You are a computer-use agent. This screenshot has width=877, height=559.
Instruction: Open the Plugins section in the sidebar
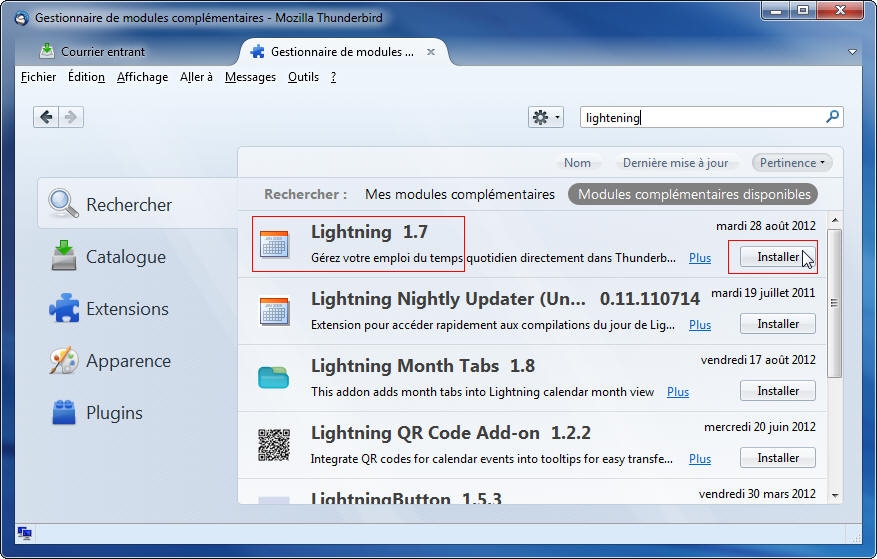coord(138,412)
